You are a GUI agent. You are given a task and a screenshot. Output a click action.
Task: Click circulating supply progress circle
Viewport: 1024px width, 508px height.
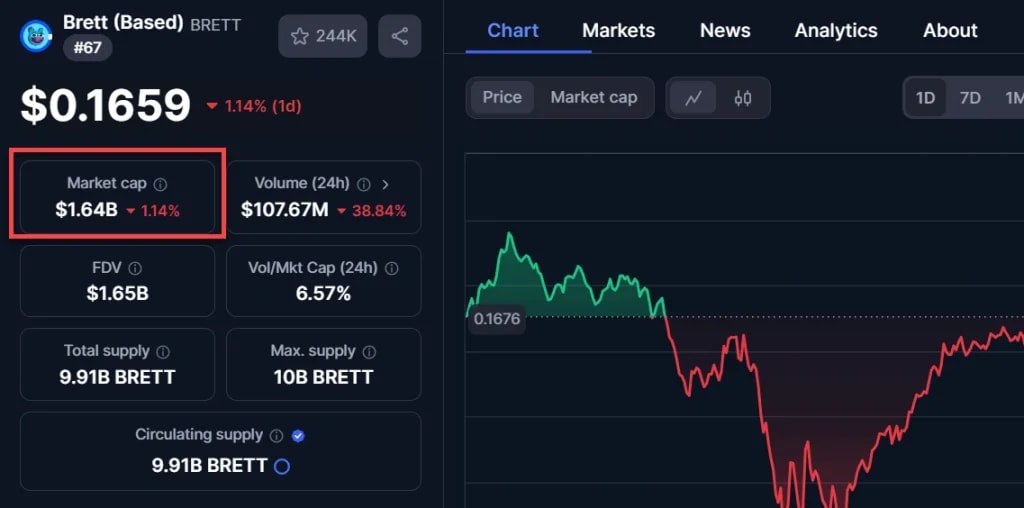pyautogui.click(x=282, y=466)
